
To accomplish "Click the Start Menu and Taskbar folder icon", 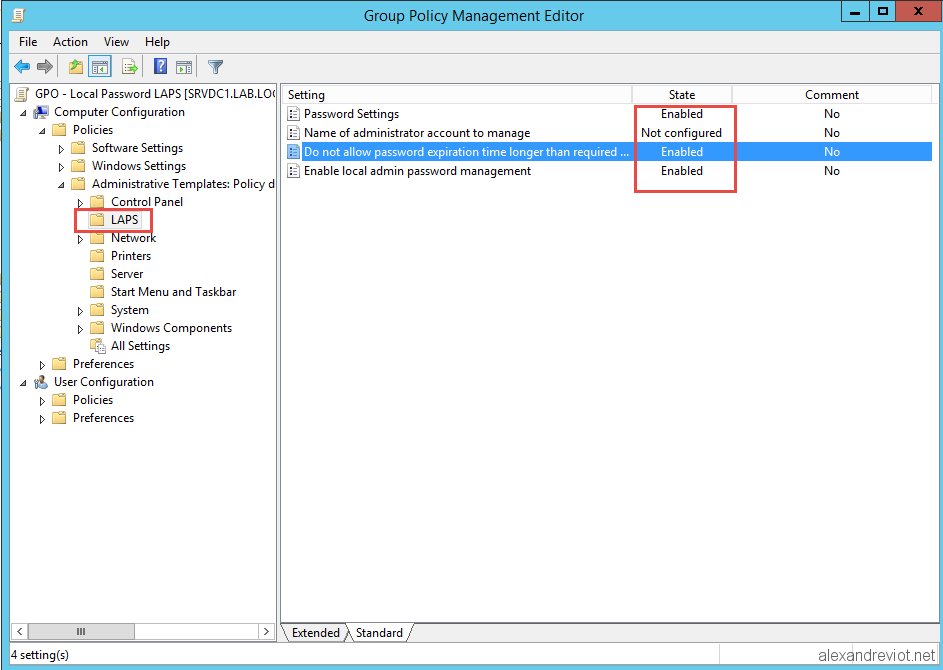I will click(x=97, y=292).
